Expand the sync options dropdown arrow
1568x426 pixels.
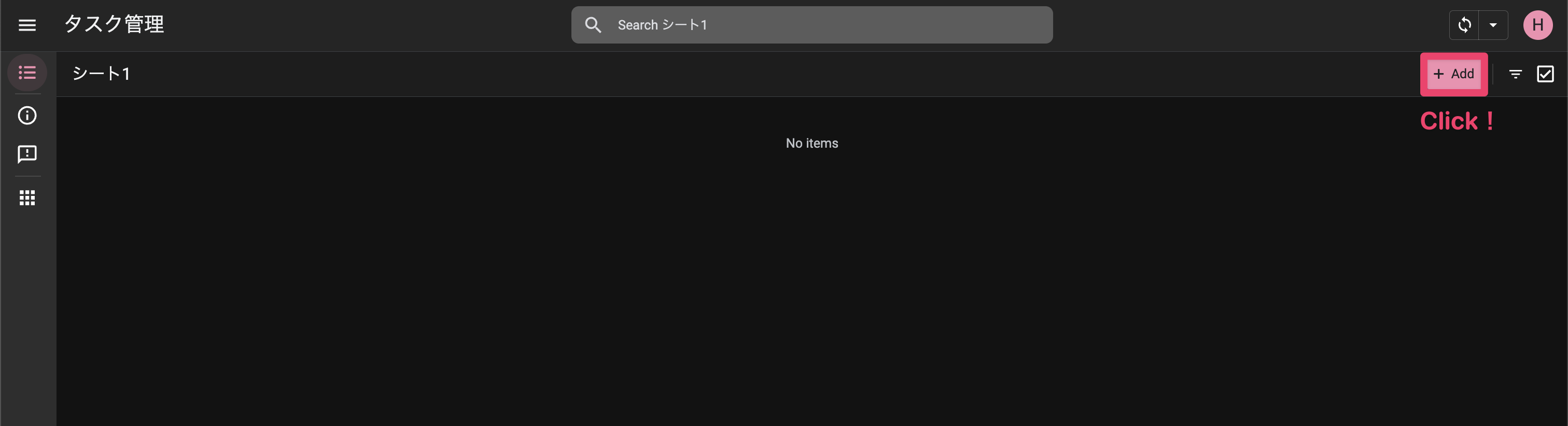pos(1493,25)
